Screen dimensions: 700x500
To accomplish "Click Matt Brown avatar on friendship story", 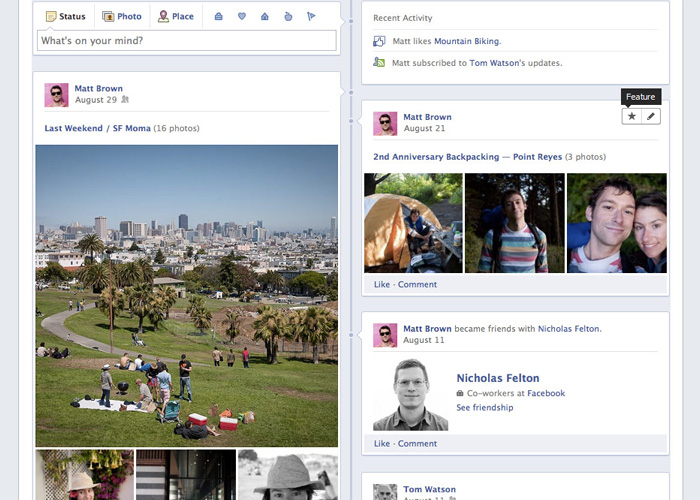I will [385, 335].
